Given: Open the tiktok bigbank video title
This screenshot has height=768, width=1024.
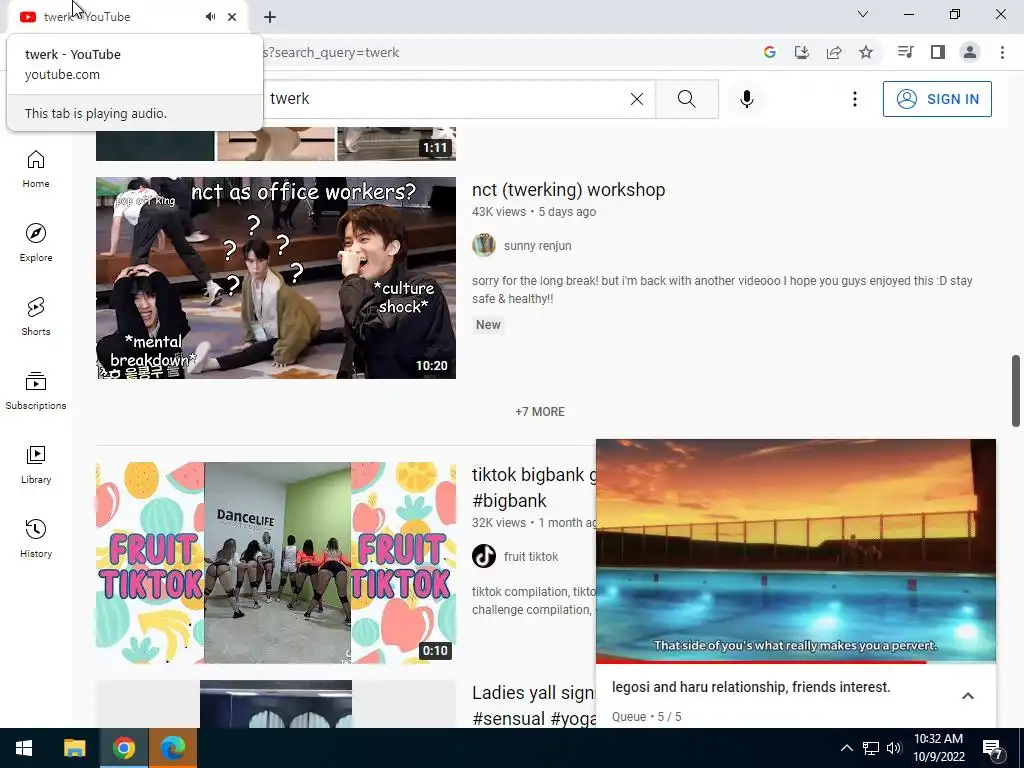Looking at the screenshot, I should pyautogui.click(x=534, y=487).
